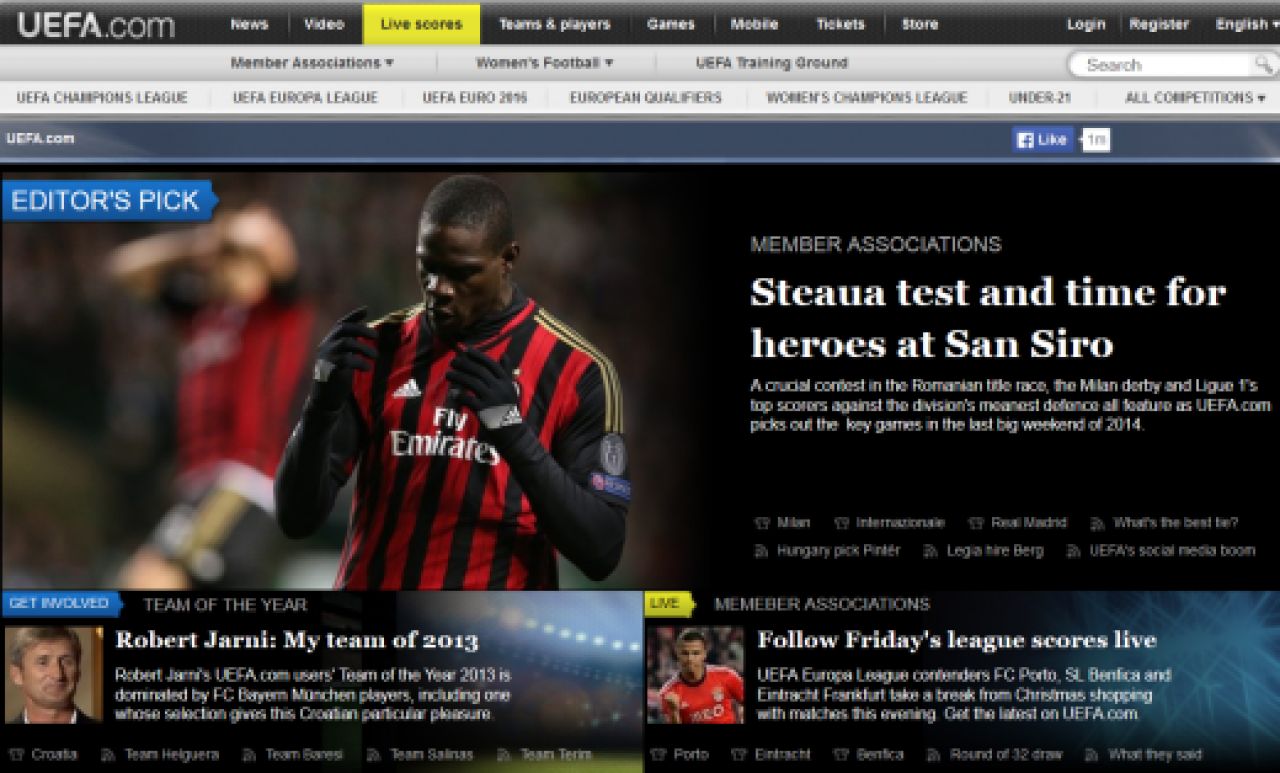
Task: Click the feed icon beside Team Baresi
Action: click(249, 755)
